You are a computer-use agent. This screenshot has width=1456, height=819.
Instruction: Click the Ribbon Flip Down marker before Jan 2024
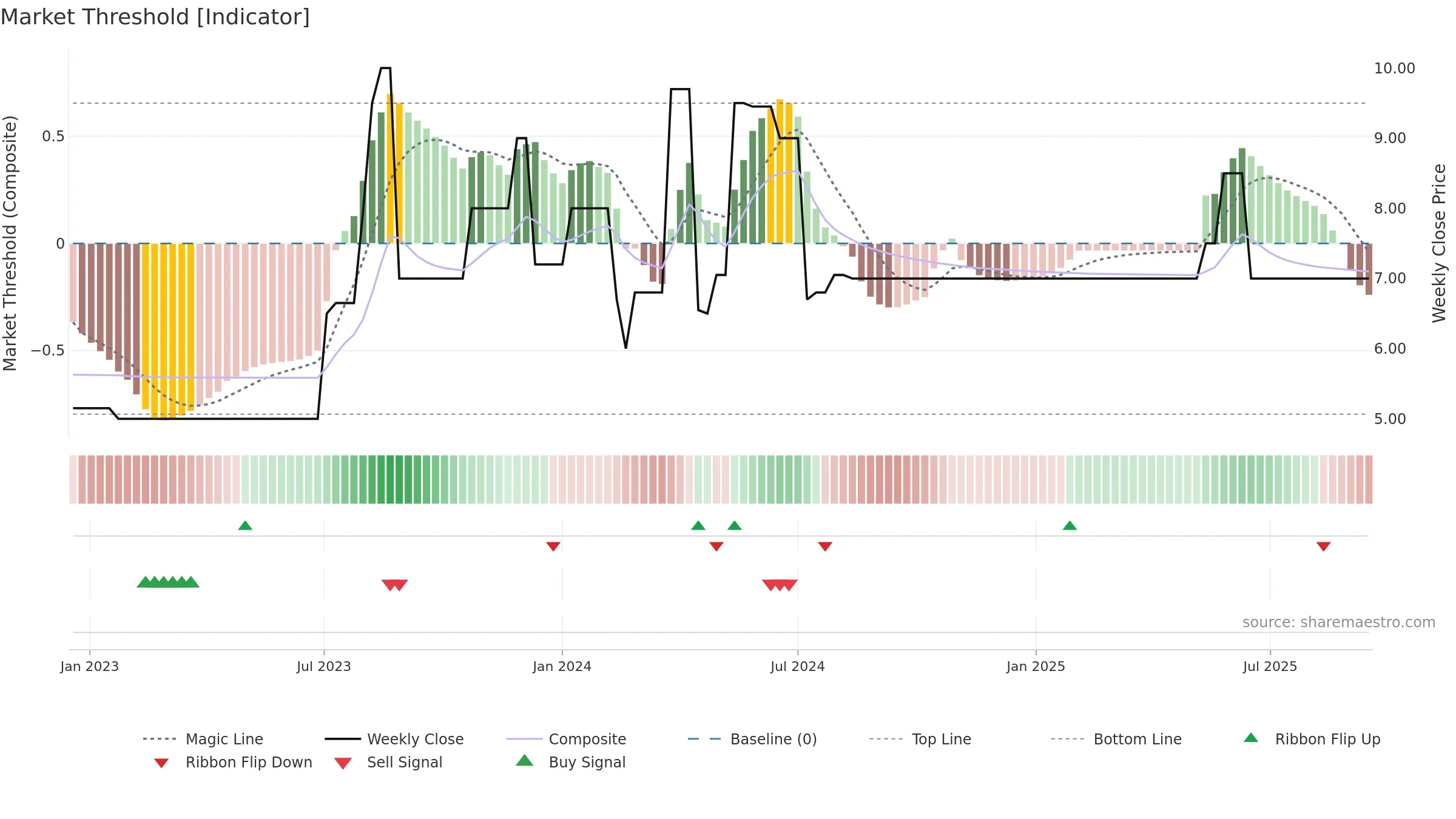pyautogui.click(x=553, y=547)
